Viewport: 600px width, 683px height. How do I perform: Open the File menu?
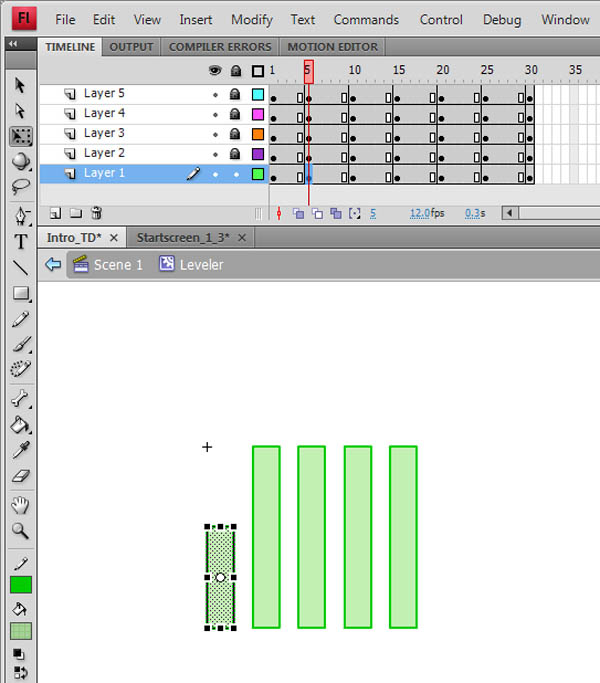point(65,20)
